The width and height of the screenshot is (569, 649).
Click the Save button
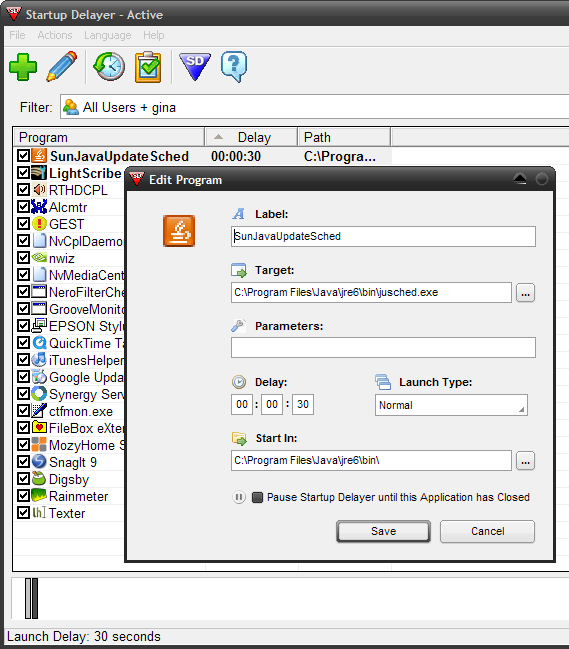(x=383, y=531)
